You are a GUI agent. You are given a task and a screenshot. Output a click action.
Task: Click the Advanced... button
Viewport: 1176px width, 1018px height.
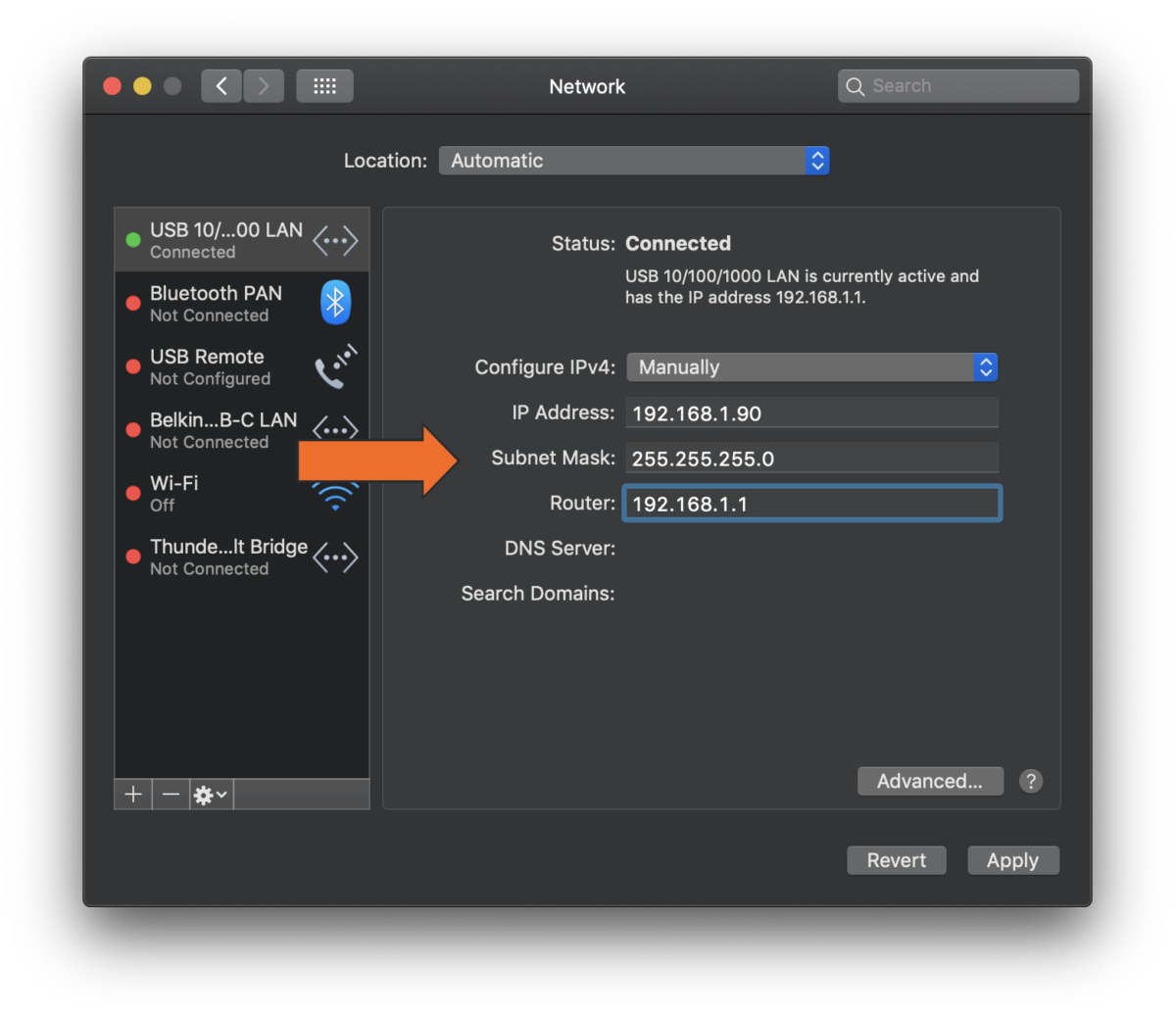[x=929, y=781]
